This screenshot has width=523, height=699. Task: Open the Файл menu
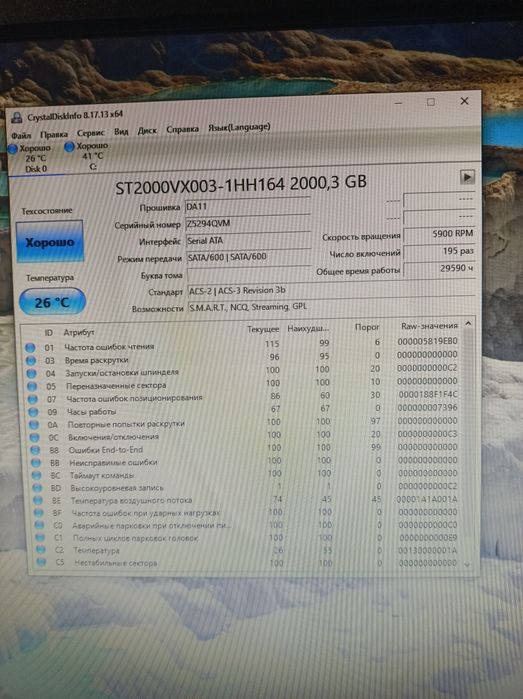pyautogui.click(x=21, y=135)
